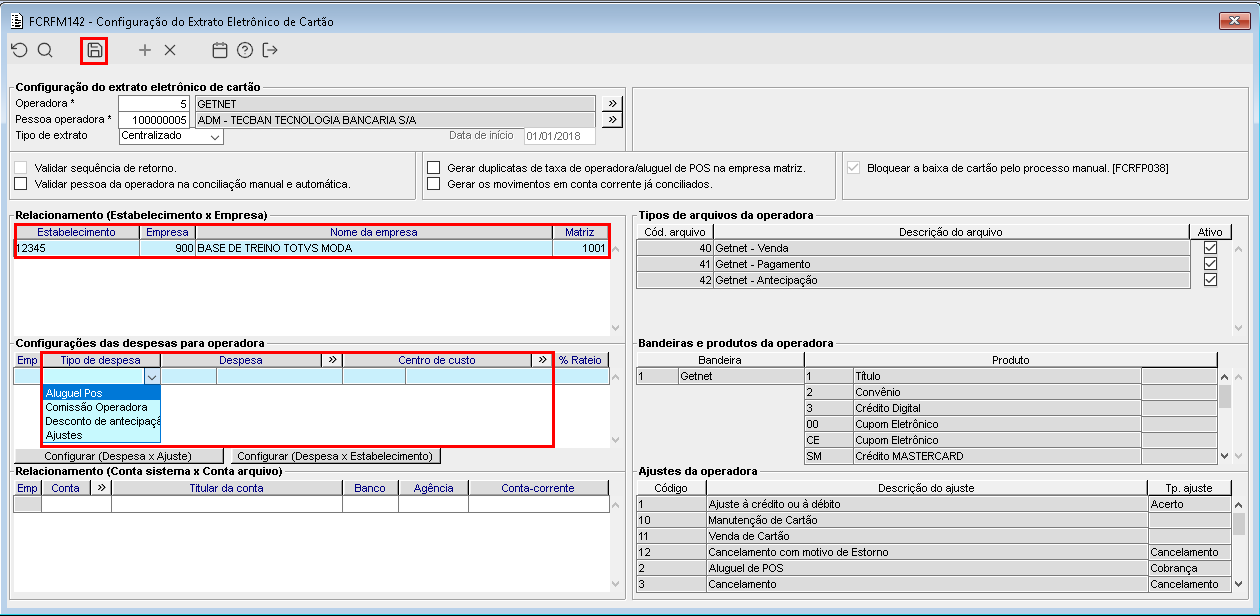Screen dimensions: 1260x616
Task: Select the Manutenção de Cartão adjustment row
Action: point(933,520)
